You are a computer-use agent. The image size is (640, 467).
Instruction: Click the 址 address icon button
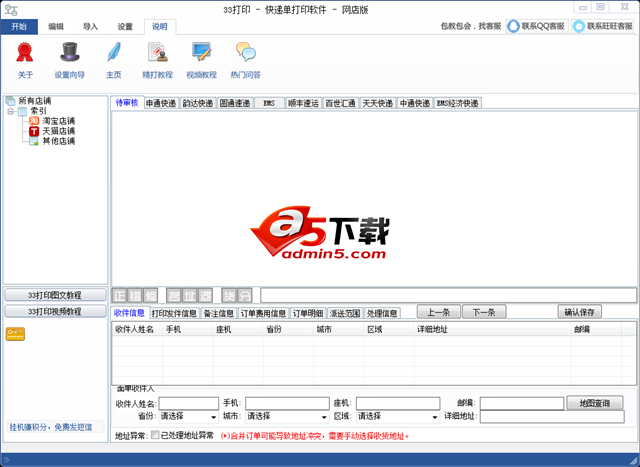189,295
